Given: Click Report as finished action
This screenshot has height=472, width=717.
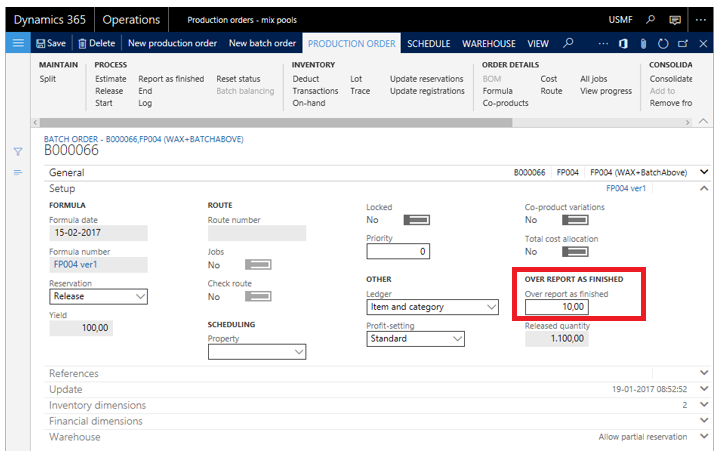Looking at the screenshot, I should coord(171,79).
